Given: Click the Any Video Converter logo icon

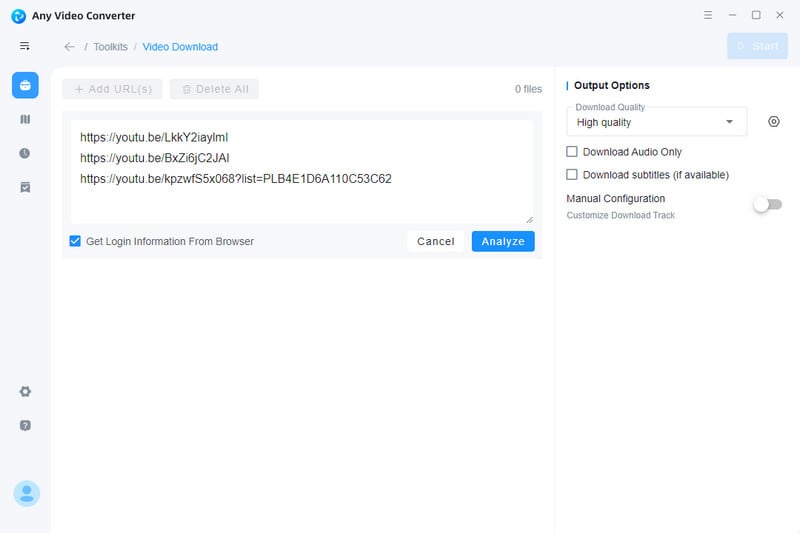Looking at the screenshot, I should (18, 16).
